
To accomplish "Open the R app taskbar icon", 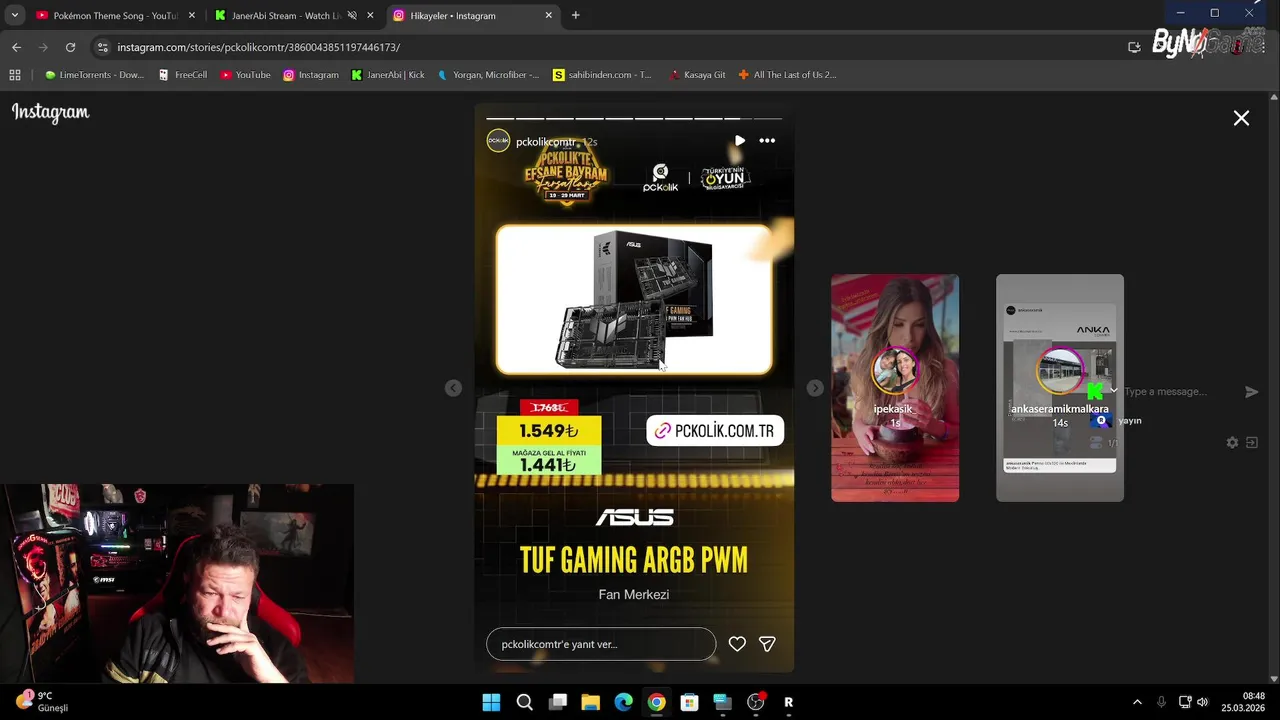I will click(788, 702).
